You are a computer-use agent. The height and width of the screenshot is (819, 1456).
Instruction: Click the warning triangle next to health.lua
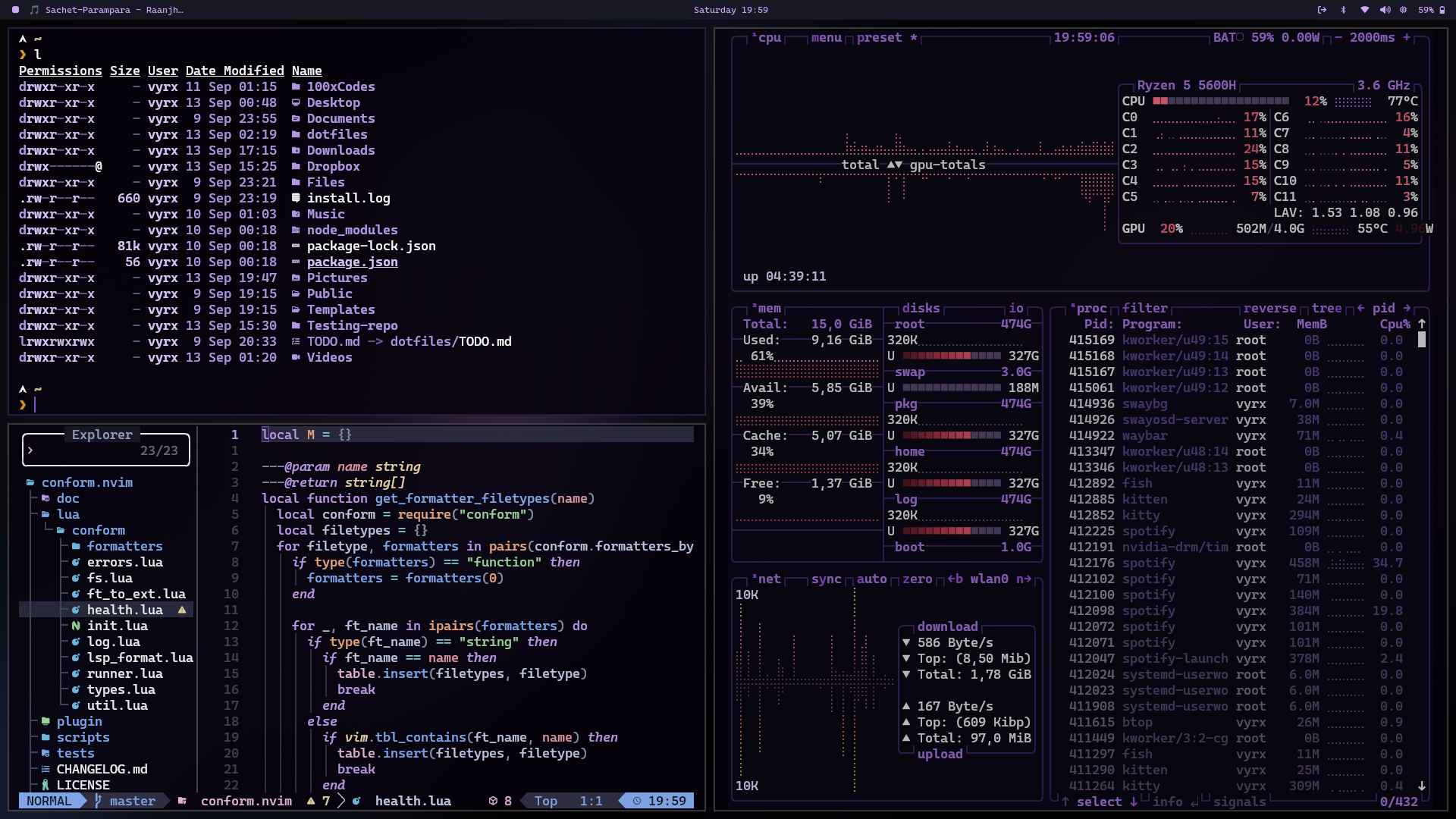182,610
